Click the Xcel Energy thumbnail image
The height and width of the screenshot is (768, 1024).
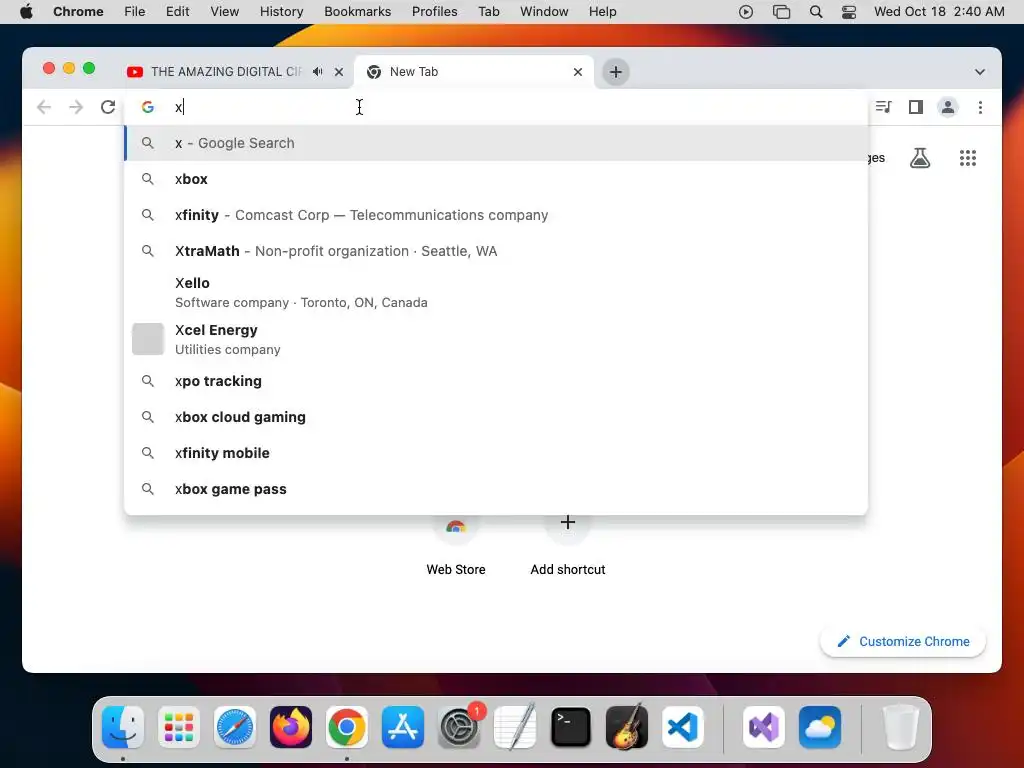click(148, 339)
